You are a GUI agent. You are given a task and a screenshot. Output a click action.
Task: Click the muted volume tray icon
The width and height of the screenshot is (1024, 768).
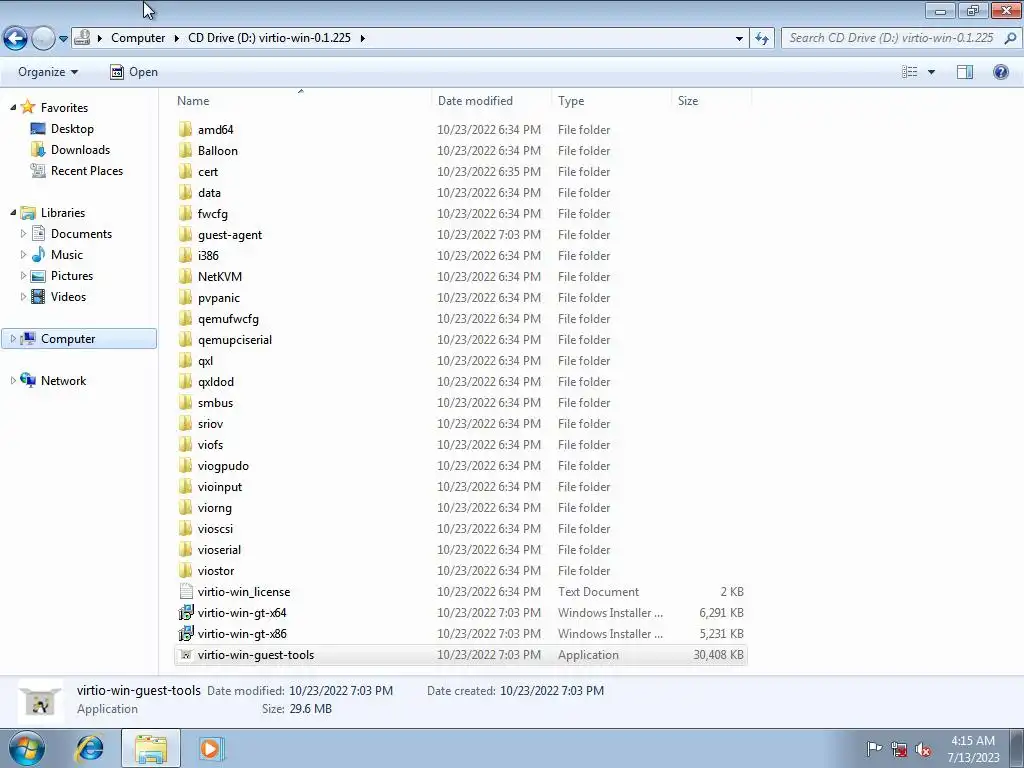click(x=923, y=750)
